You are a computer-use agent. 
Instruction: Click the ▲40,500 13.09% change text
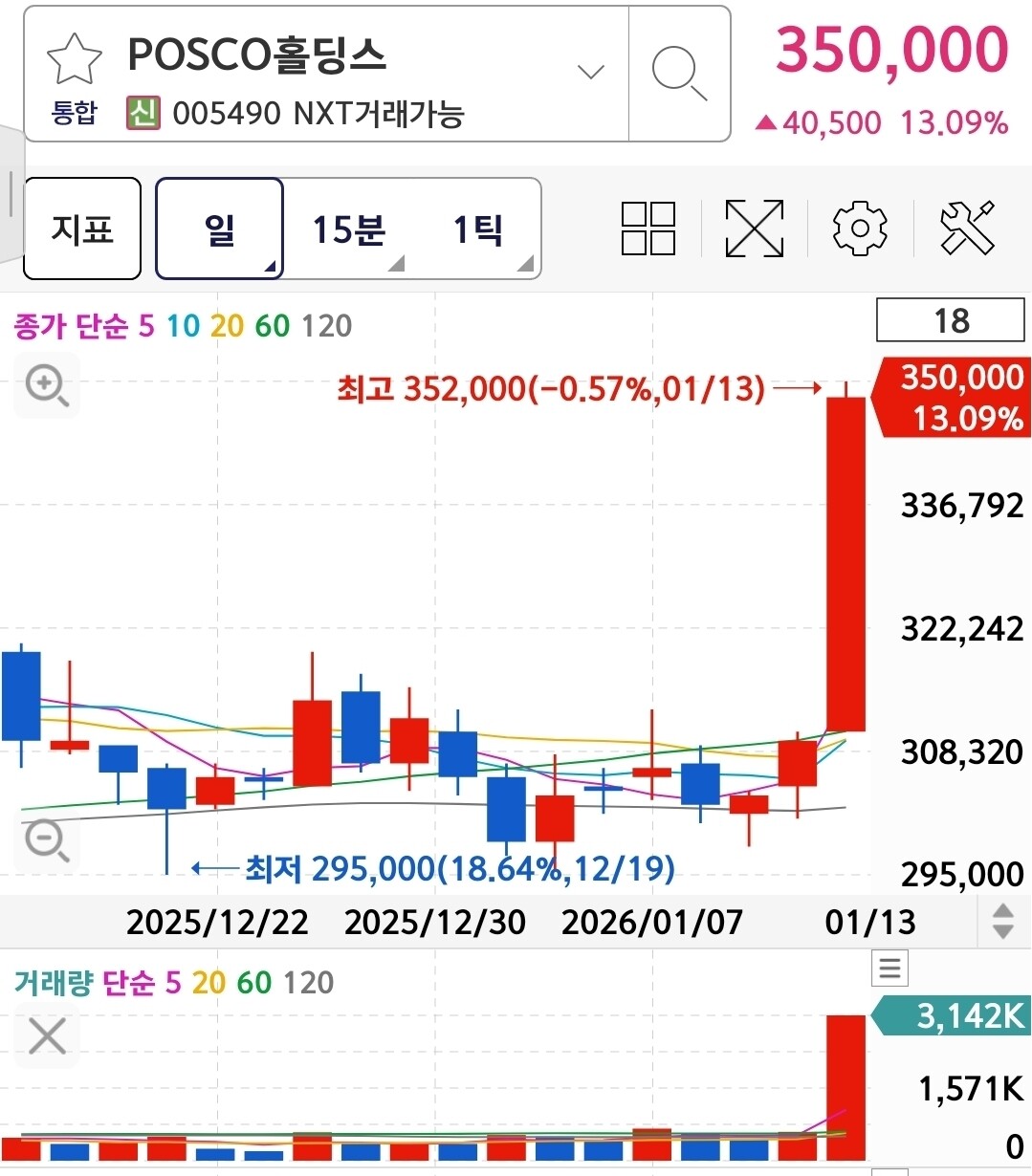click(x=882, y=123)
